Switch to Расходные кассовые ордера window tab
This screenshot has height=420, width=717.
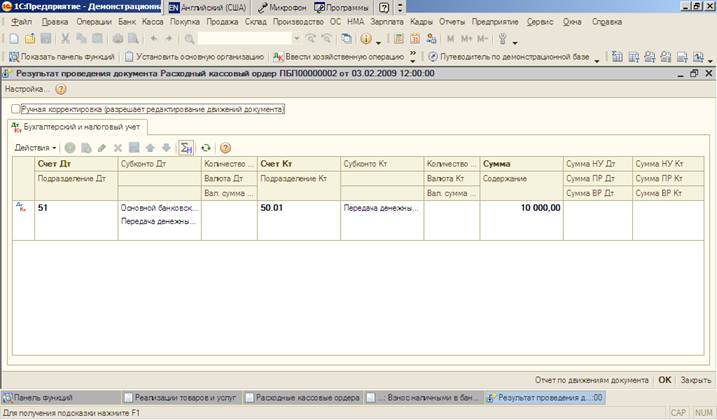[x=303, y=398]
